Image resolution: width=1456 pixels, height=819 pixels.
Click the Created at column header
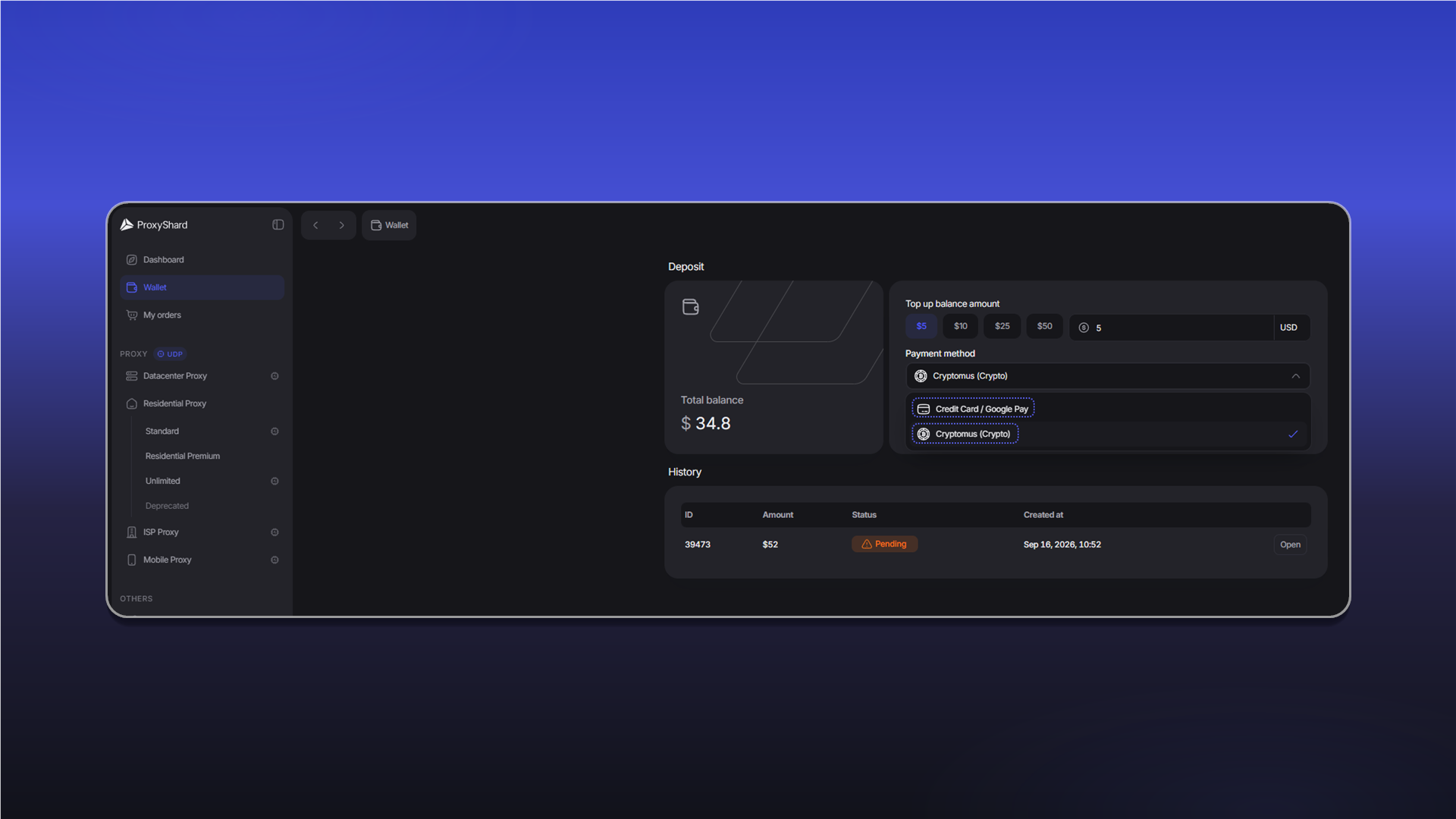click(1043, 515)
